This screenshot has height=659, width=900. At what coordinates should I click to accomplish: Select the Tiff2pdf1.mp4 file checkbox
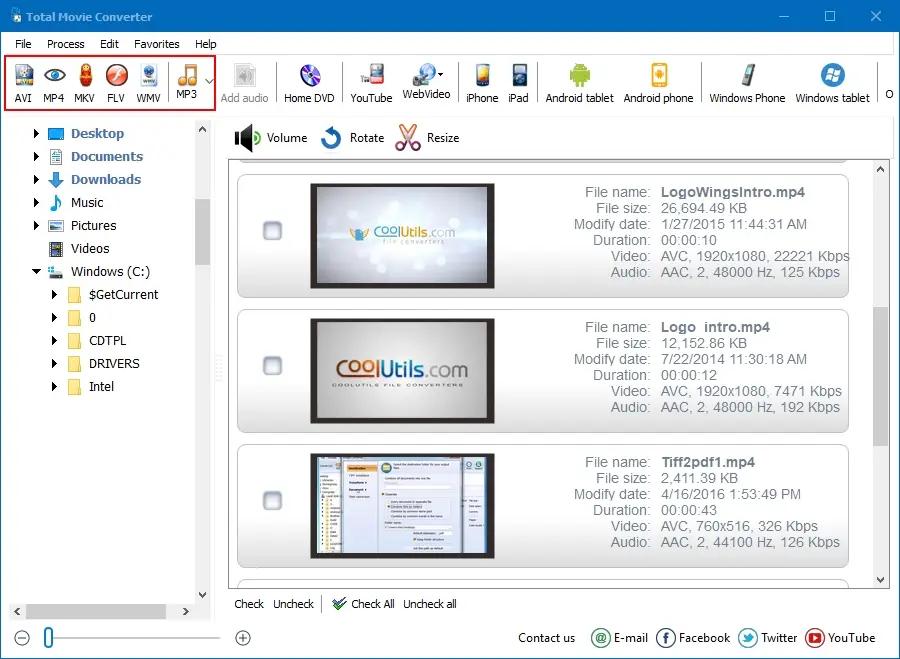point(272,500)
